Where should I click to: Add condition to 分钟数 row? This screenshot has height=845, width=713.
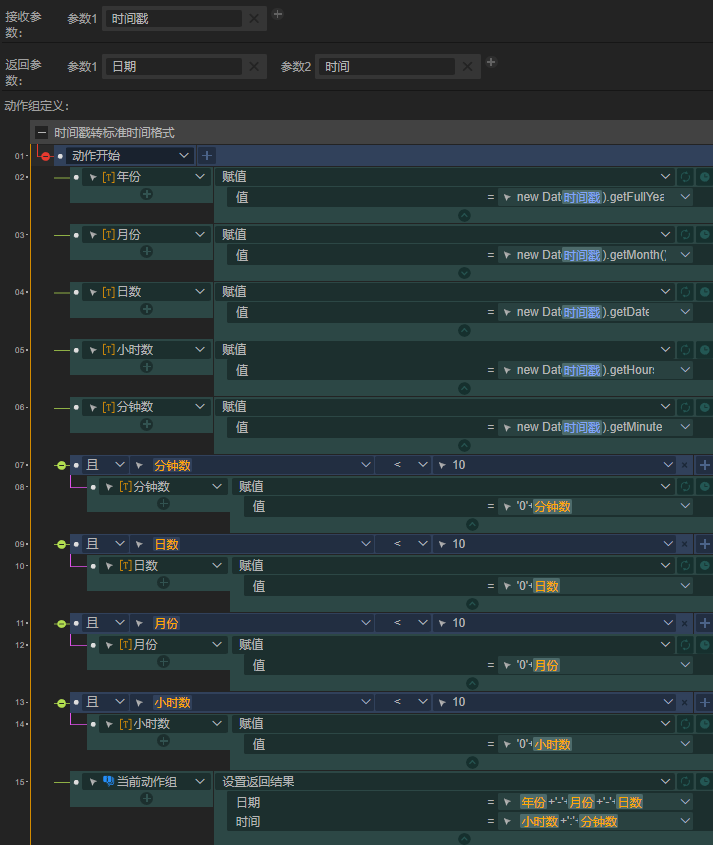[704, 465]
